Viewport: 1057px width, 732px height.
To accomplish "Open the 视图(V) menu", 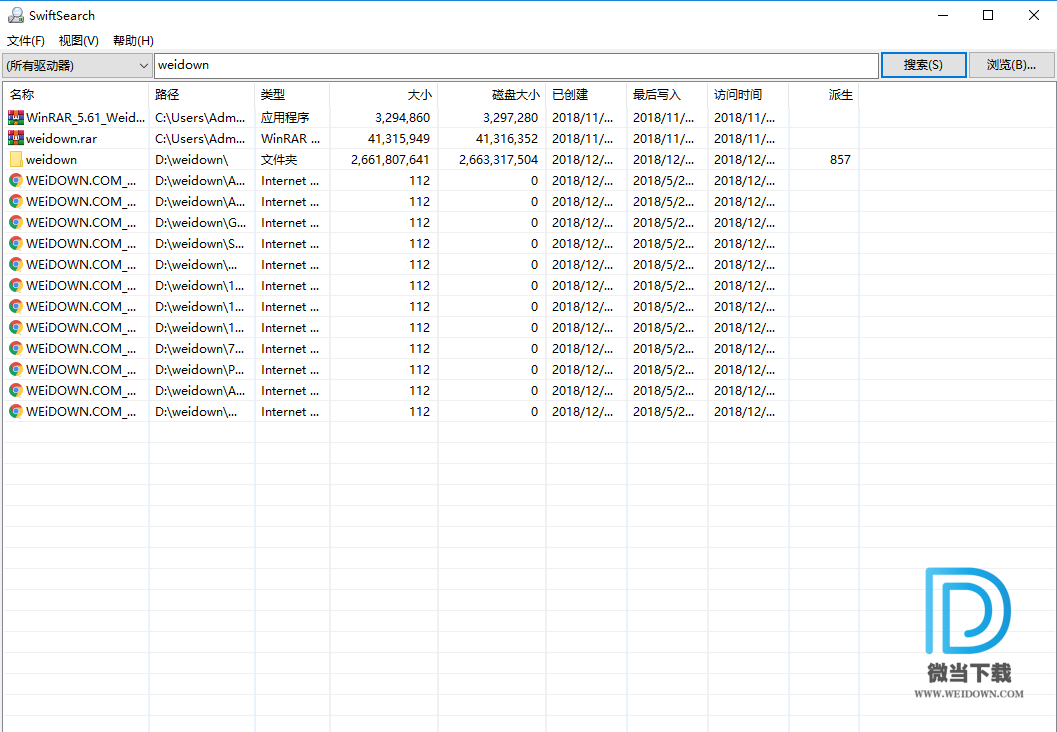I will pyautogui.click(x=79, y=40).
